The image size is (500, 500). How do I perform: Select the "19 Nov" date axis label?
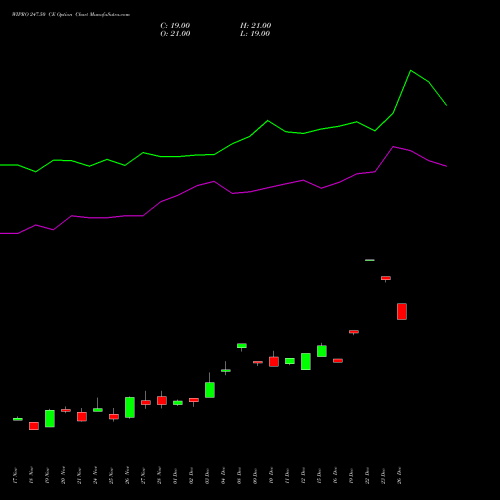click(x=47, y=476)
